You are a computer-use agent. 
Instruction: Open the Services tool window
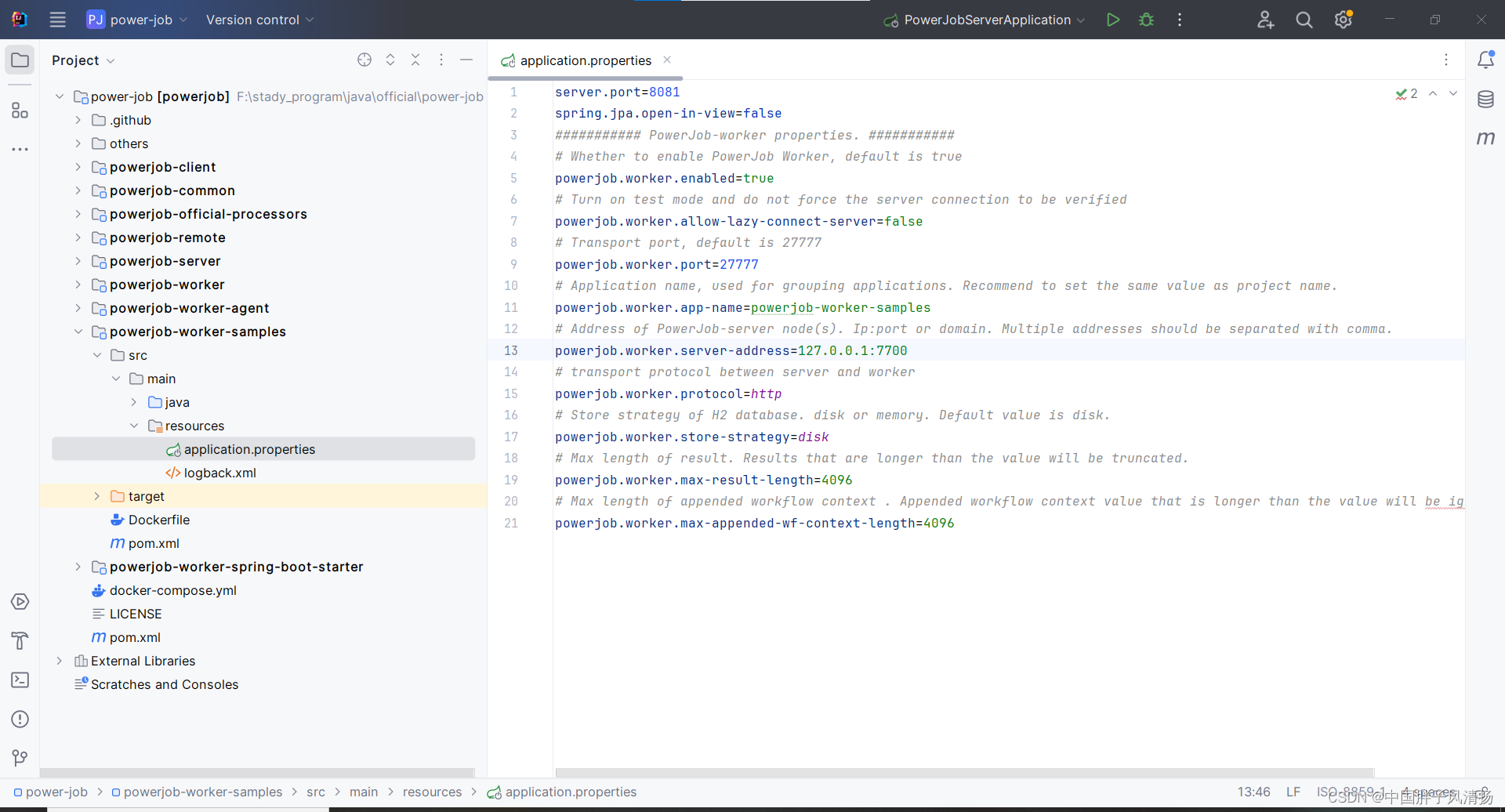[x=20, y=602]
